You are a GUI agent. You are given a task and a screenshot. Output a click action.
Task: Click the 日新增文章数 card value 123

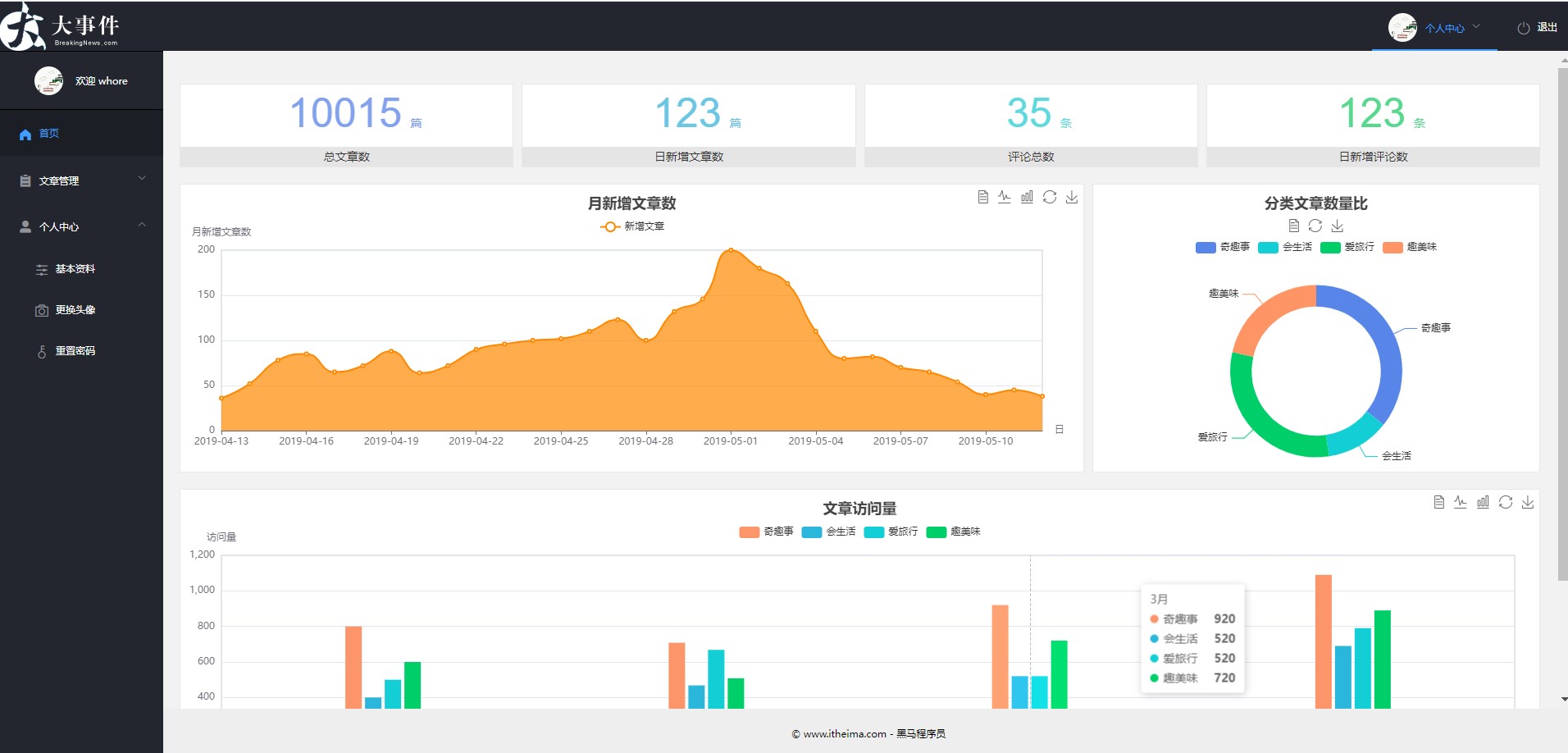(688, 113)
